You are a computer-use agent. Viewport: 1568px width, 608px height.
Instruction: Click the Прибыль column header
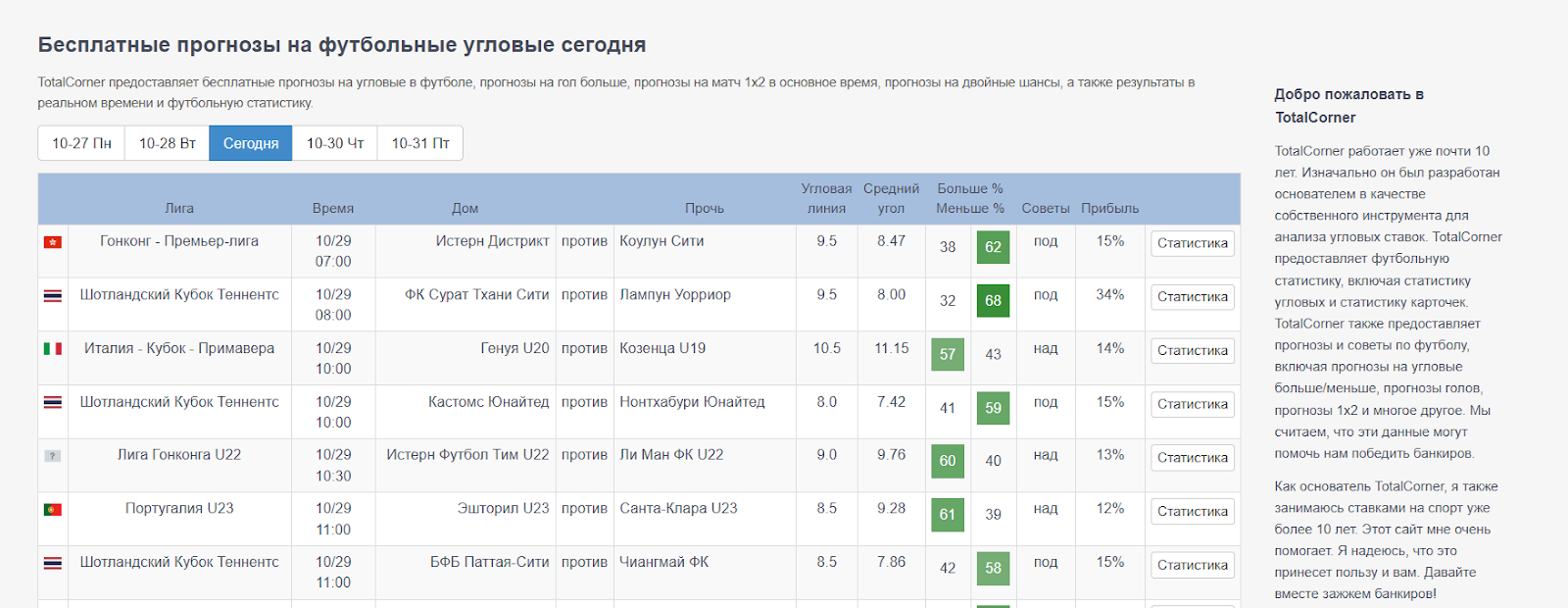coord(1110,208)
